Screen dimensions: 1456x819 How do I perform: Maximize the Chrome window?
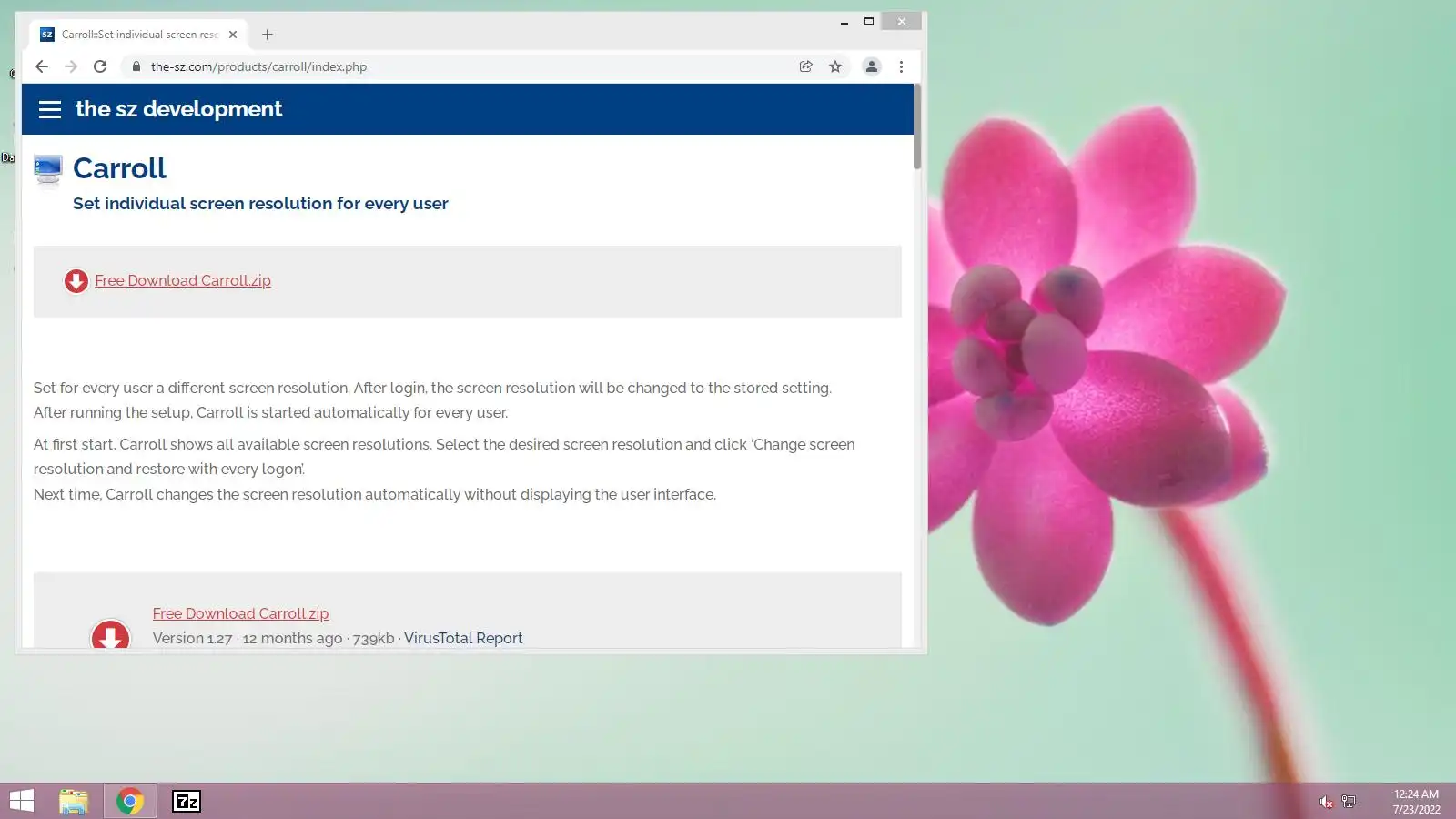pyautogui.click(x=869, y=21)
